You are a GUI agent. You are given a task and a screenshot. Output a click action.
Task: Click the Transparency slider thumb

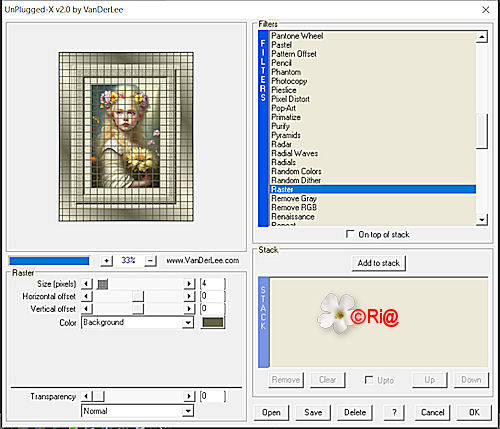pos(98,396)
